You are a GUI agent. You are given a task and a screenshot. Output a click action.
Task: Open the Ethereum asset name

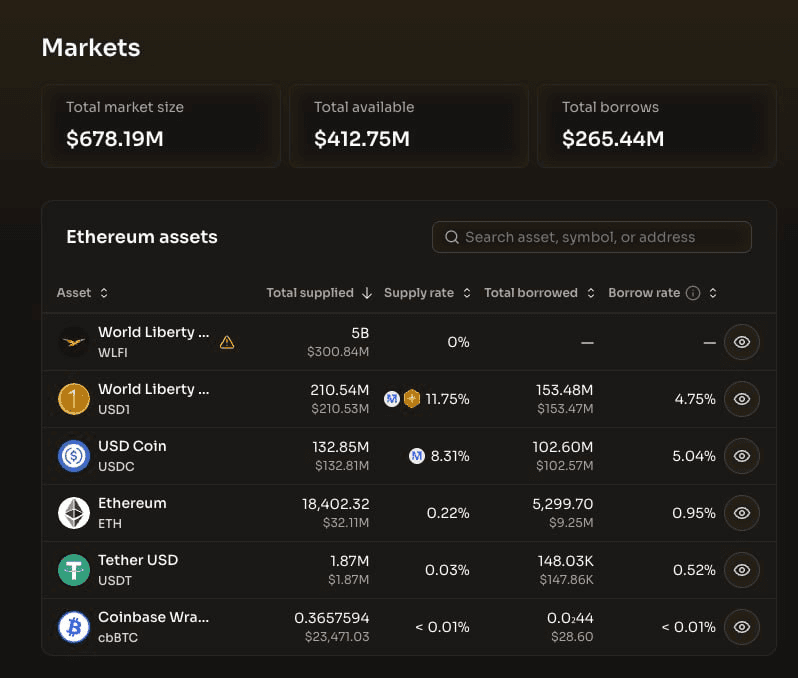(132, 503)
